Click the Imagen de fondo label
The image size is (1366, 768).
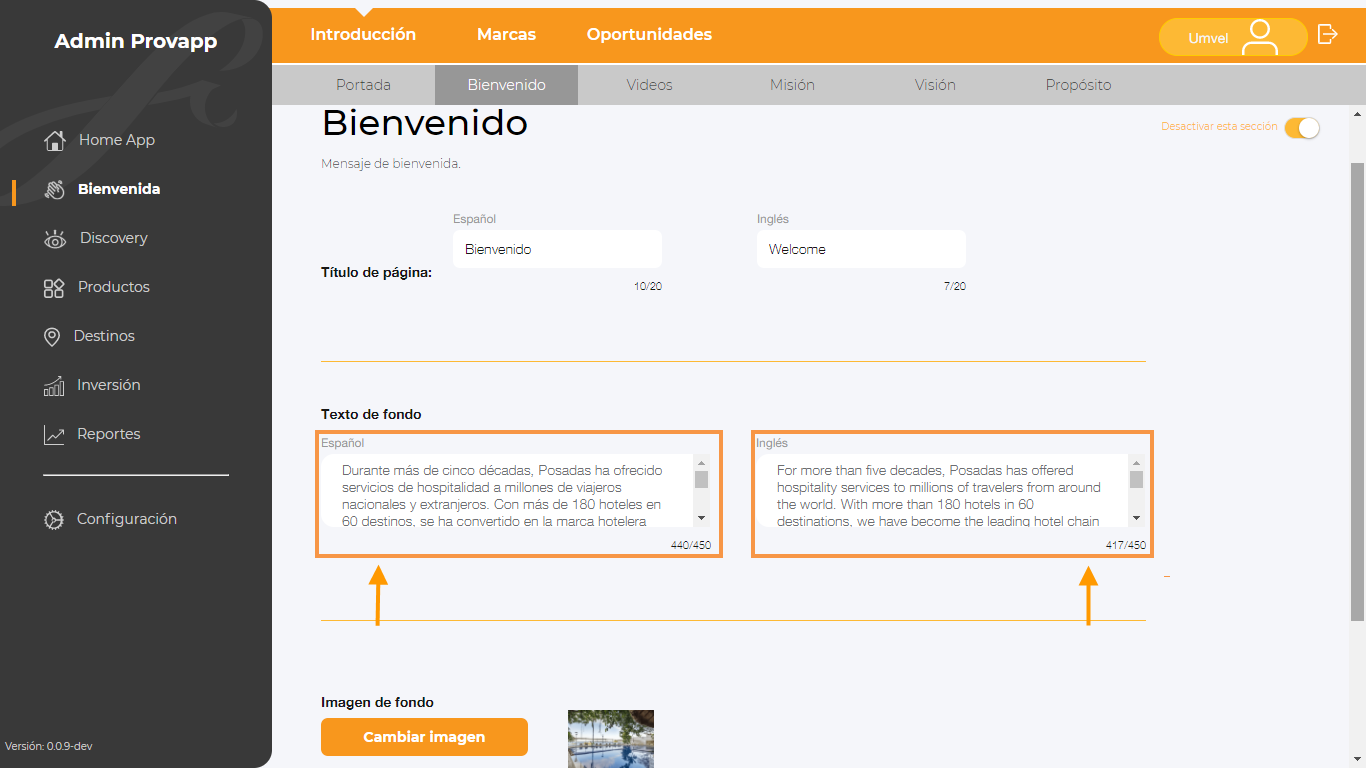(x=377, y=703)
